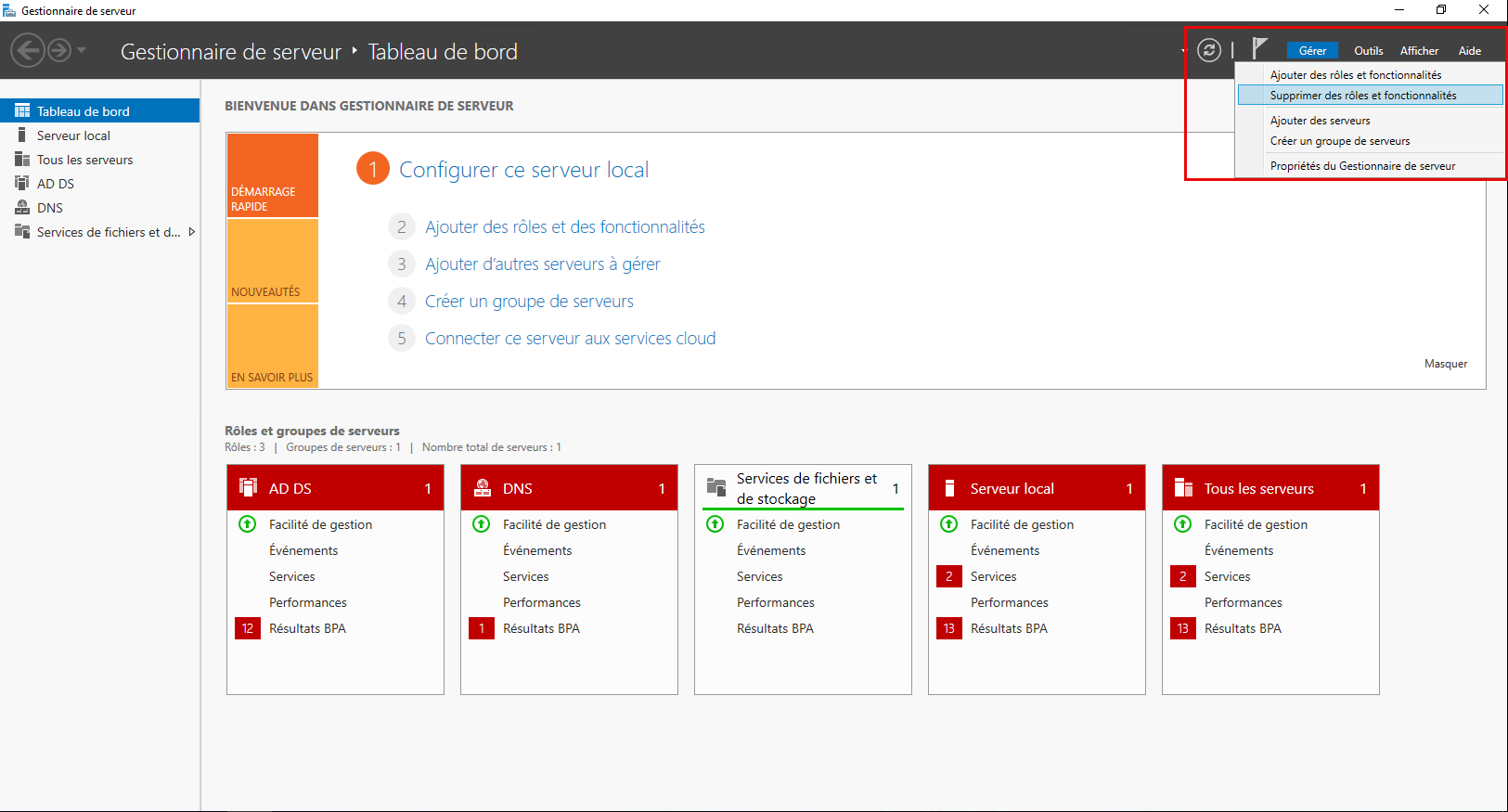
Task: Click the Services de fichiers sidebar icon
Action: coord(22,231)
